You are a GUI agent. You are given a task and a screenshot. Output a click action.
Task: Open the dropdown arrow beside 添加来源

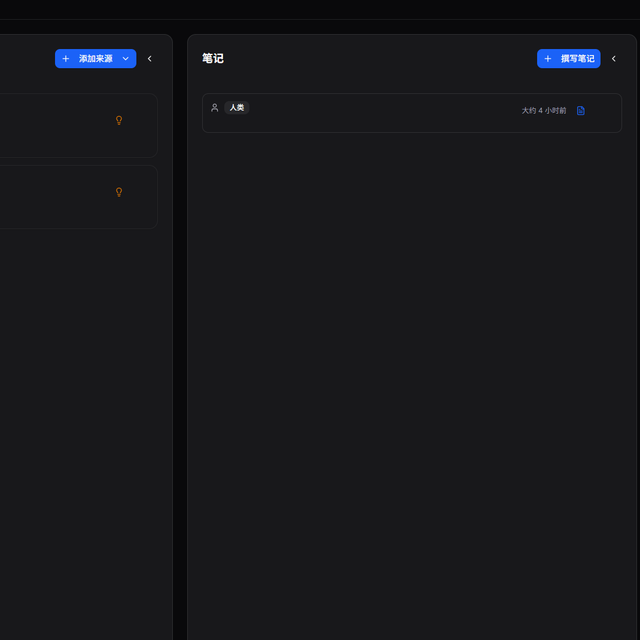coord(126,59)
